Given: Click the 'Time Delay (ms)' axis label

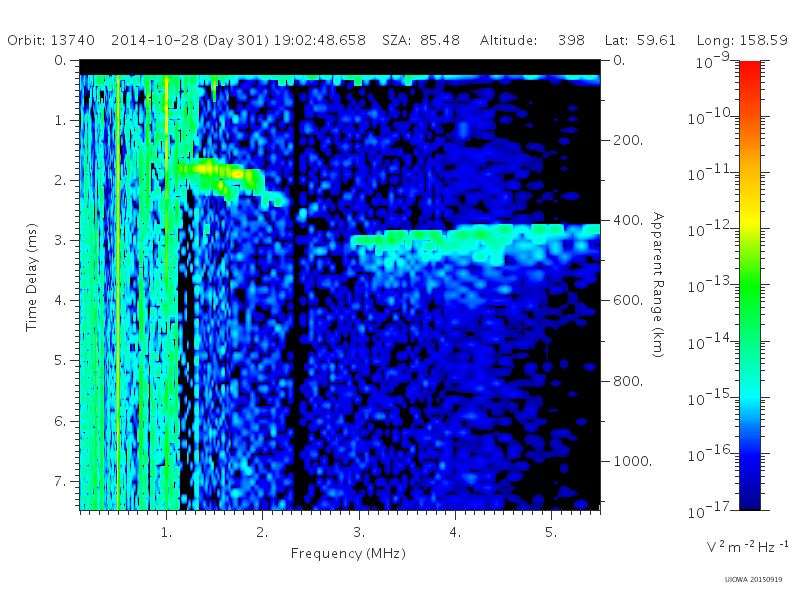Looking at the screenshot, I should [x=32, y=277].
